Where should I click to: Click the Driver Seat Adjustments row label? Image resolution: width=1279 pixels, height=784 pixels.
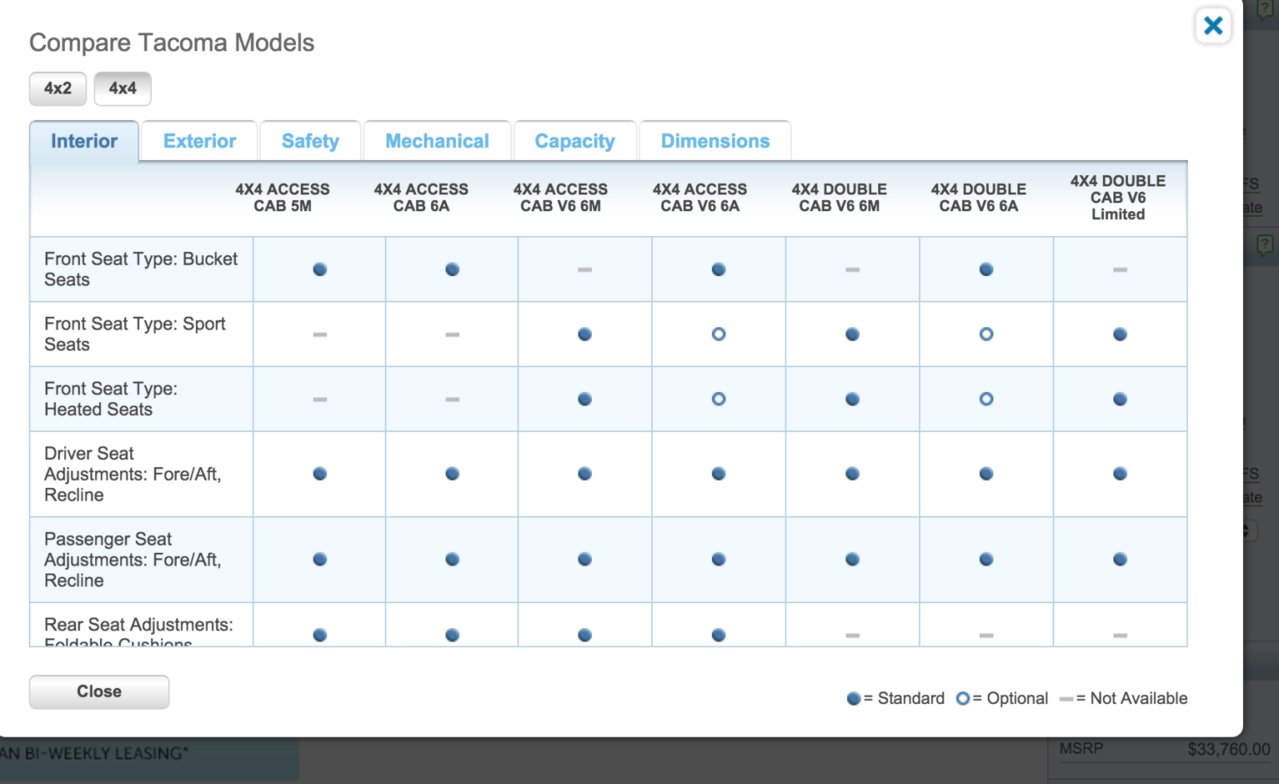(x=133, y=474)
